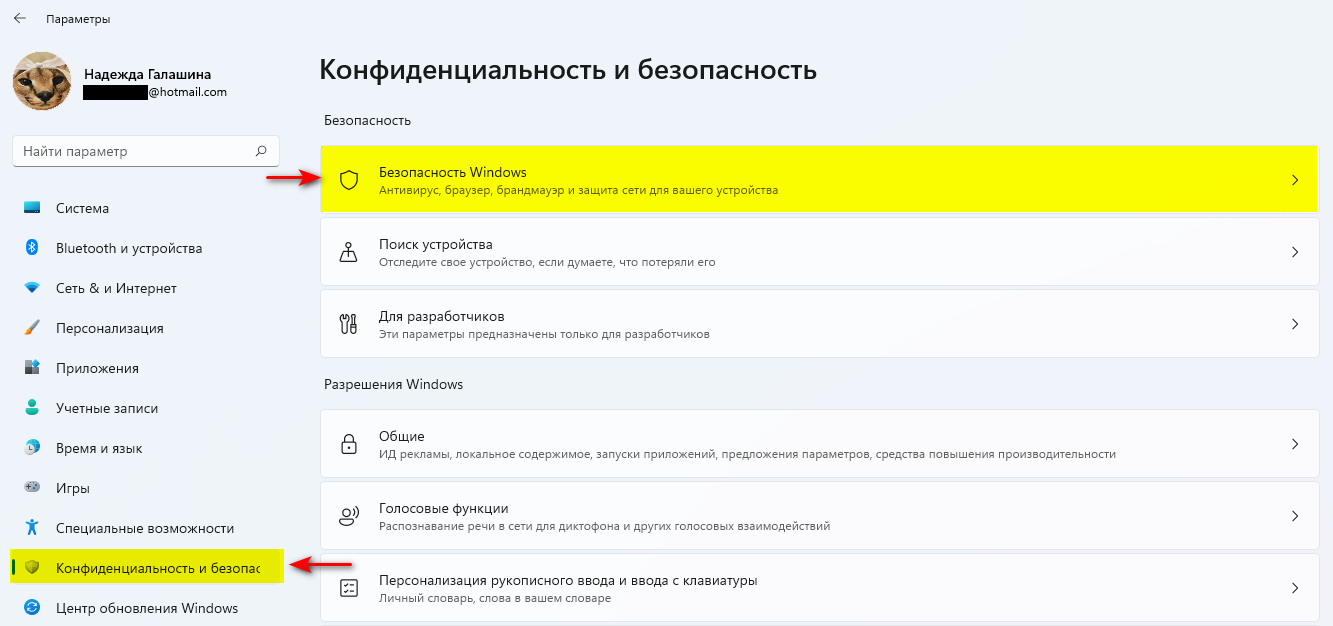Click the page heading Конфиденциальность и безопасность

pyautogui.click(x=568, y=70)
